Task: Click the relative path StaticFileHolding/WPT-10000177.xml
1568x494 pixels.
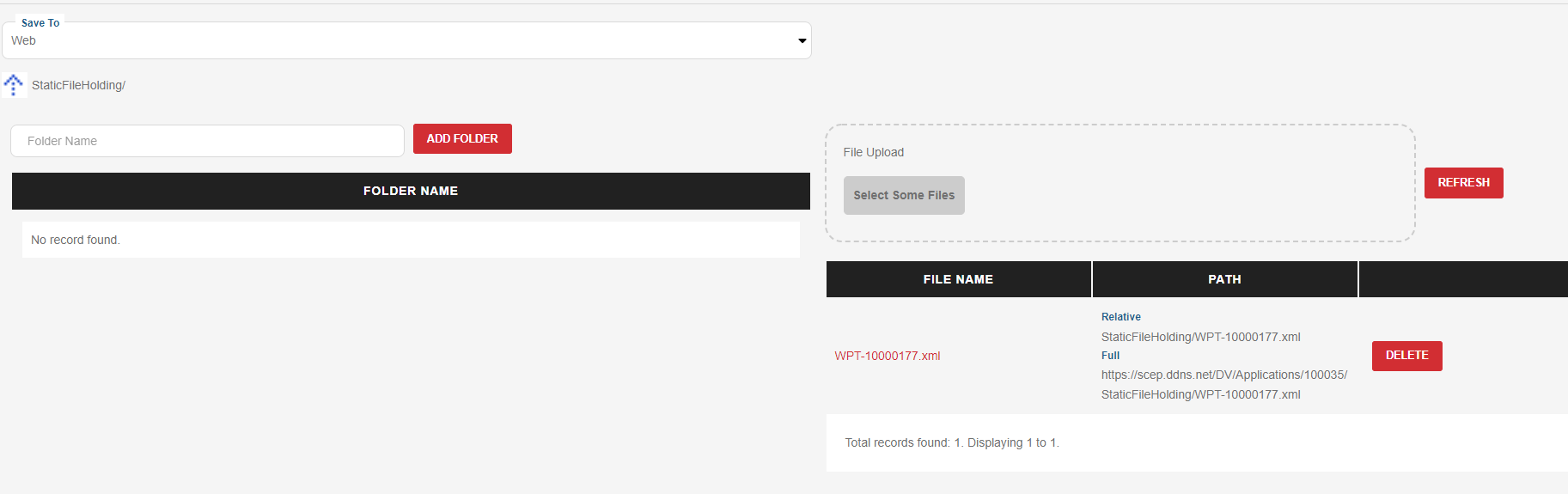Action: pyautogui.click(x=1201, y=337)
